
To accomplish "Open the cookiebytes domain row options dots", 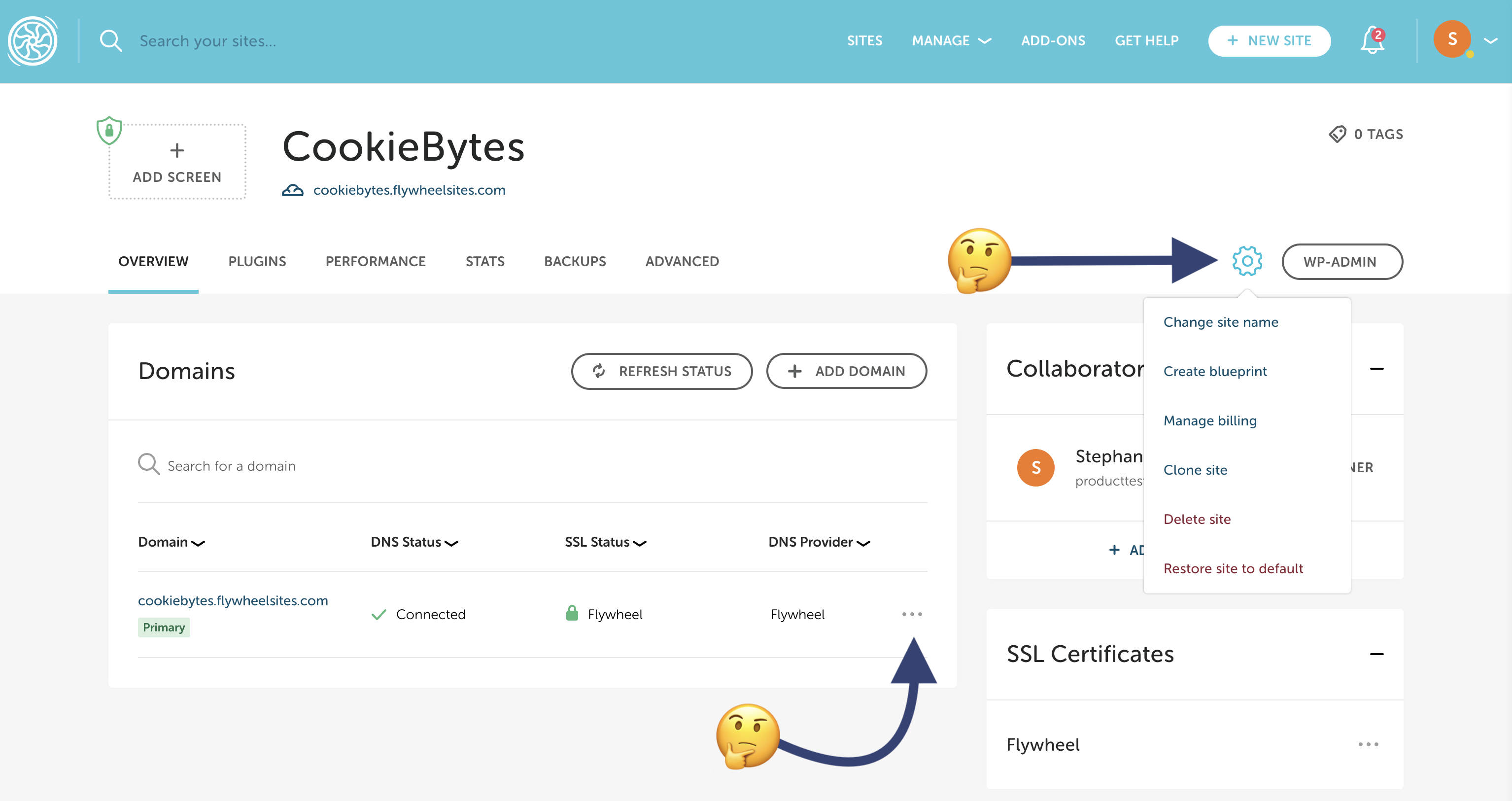I will (912, 614).
